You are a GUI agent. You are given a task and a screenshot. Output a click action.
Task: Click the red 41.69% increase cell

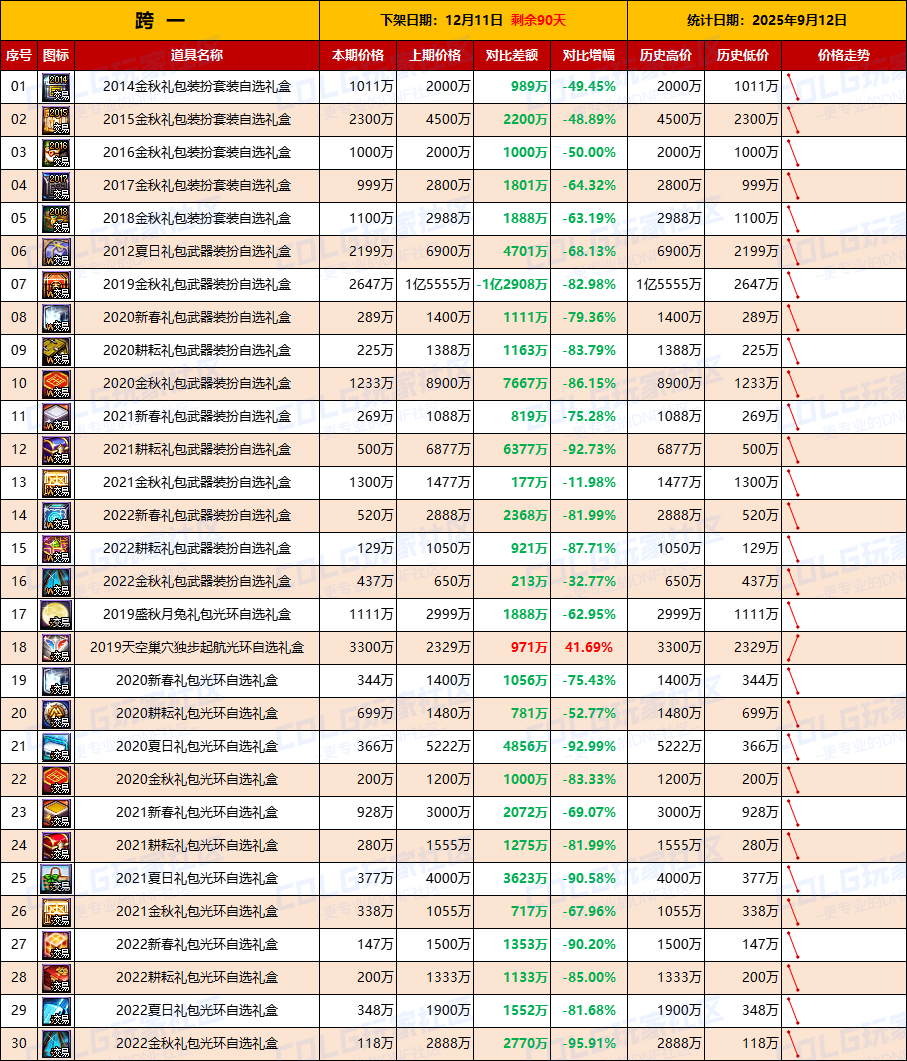(x=589, y=648)
